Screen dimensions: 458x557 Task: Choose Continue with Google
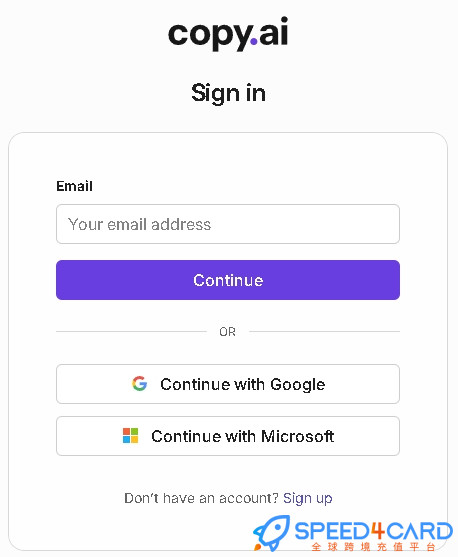228,384
